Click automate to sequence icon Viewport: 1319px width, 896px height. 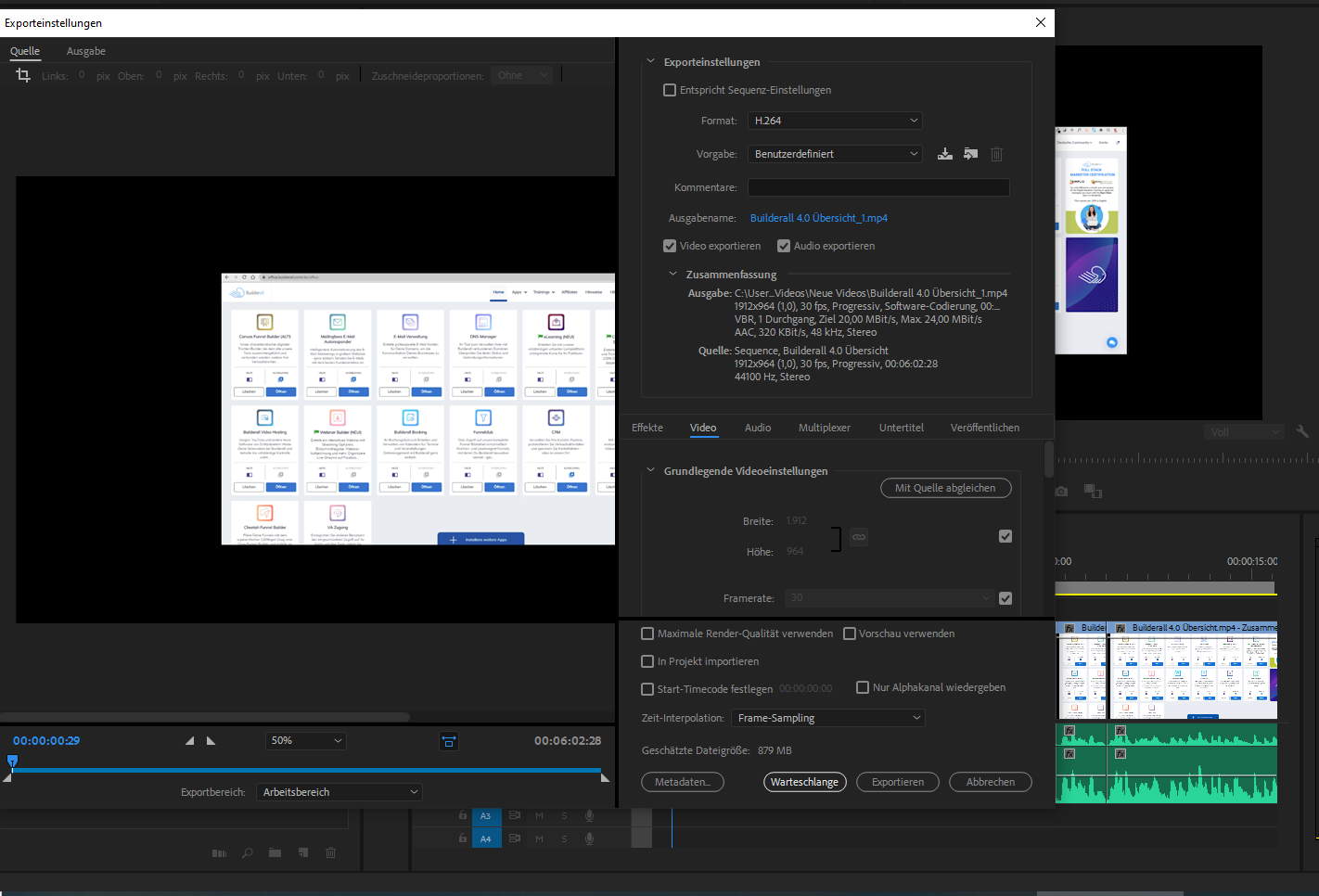pos(219,852)
